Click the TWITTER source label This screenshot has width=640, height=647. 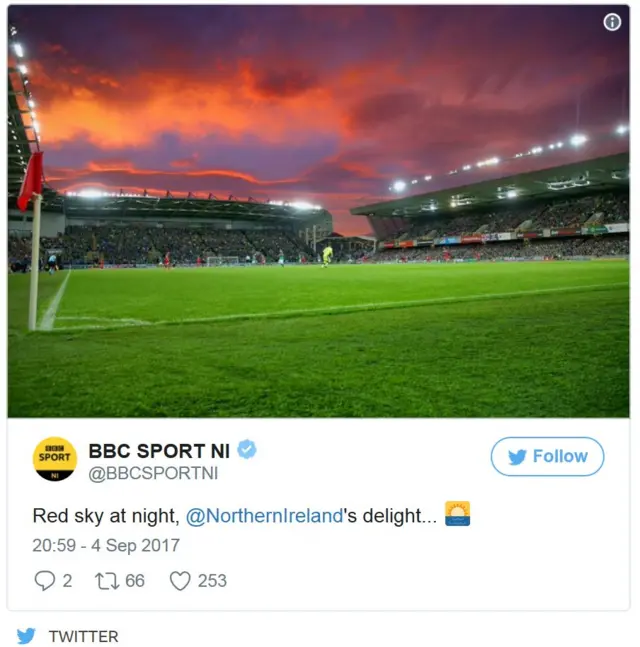click(83, 636)
